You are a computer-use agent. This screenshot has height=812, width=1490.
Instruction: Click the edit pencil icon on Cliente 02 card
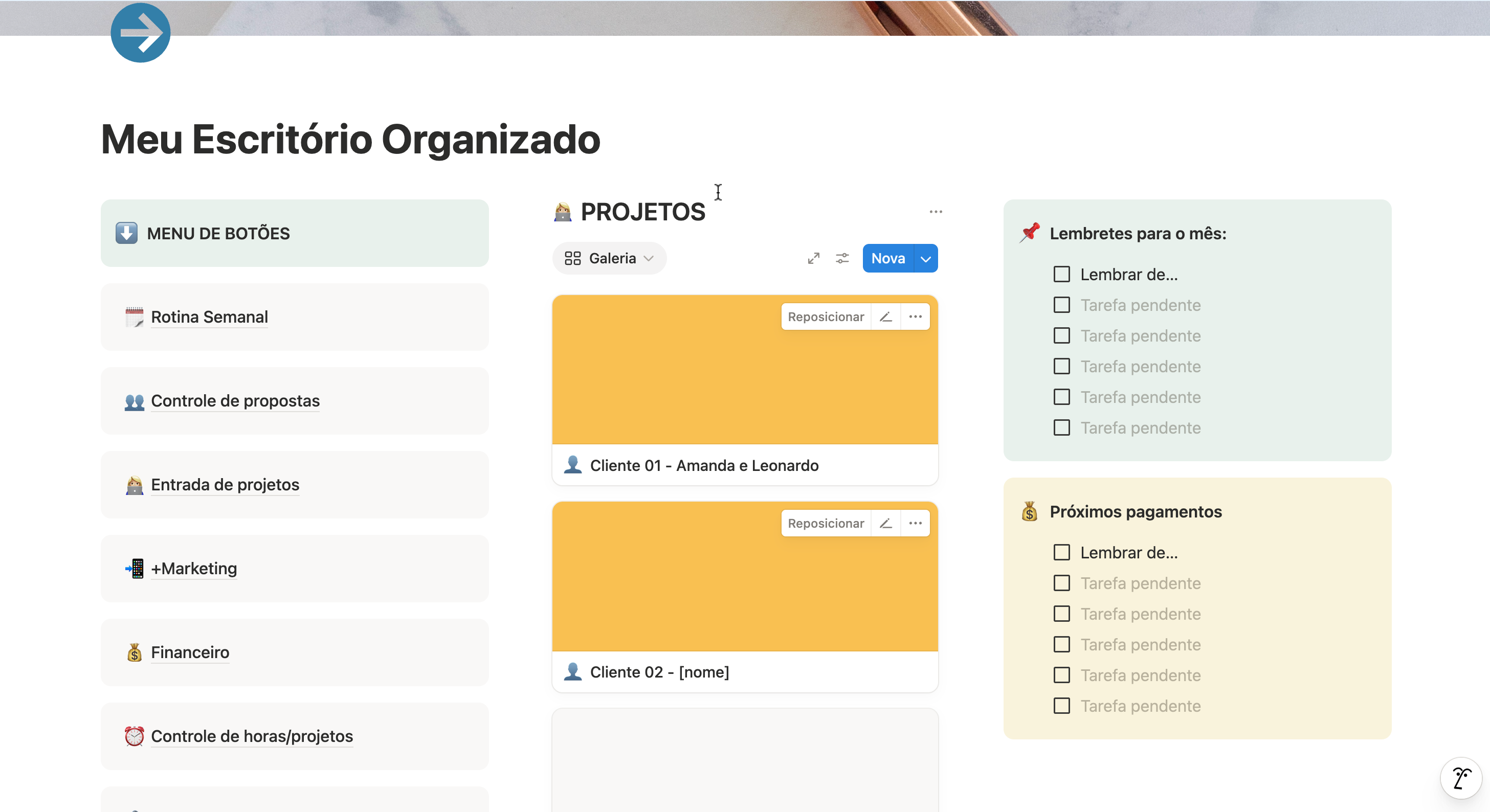click(x=885, y=524)
